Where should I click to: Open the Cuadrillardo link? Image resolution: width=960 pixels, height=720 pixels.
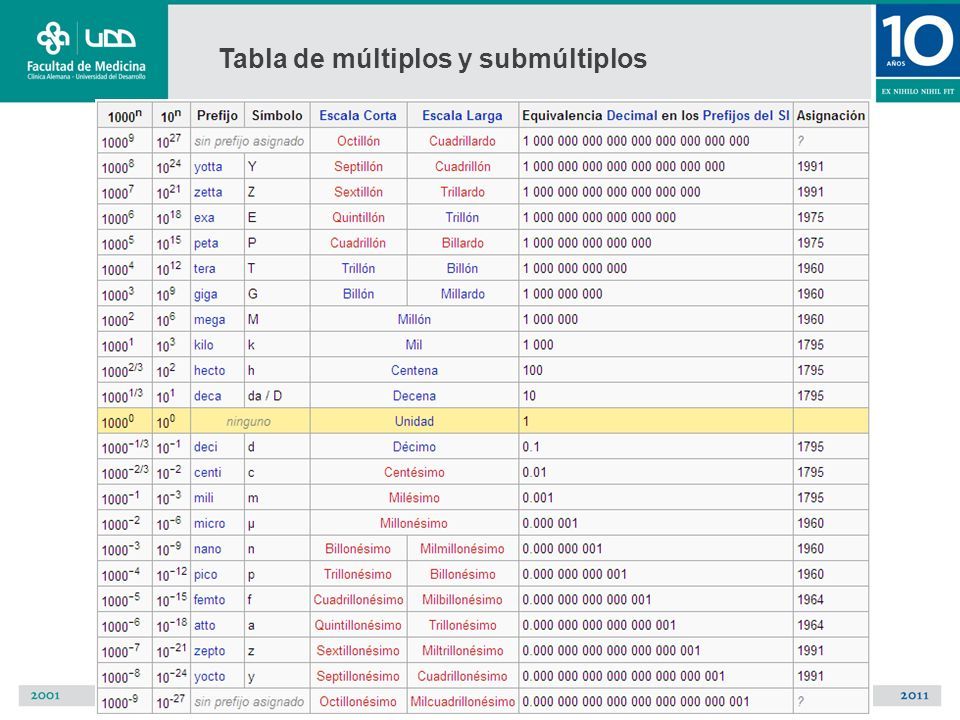(462, 141)
